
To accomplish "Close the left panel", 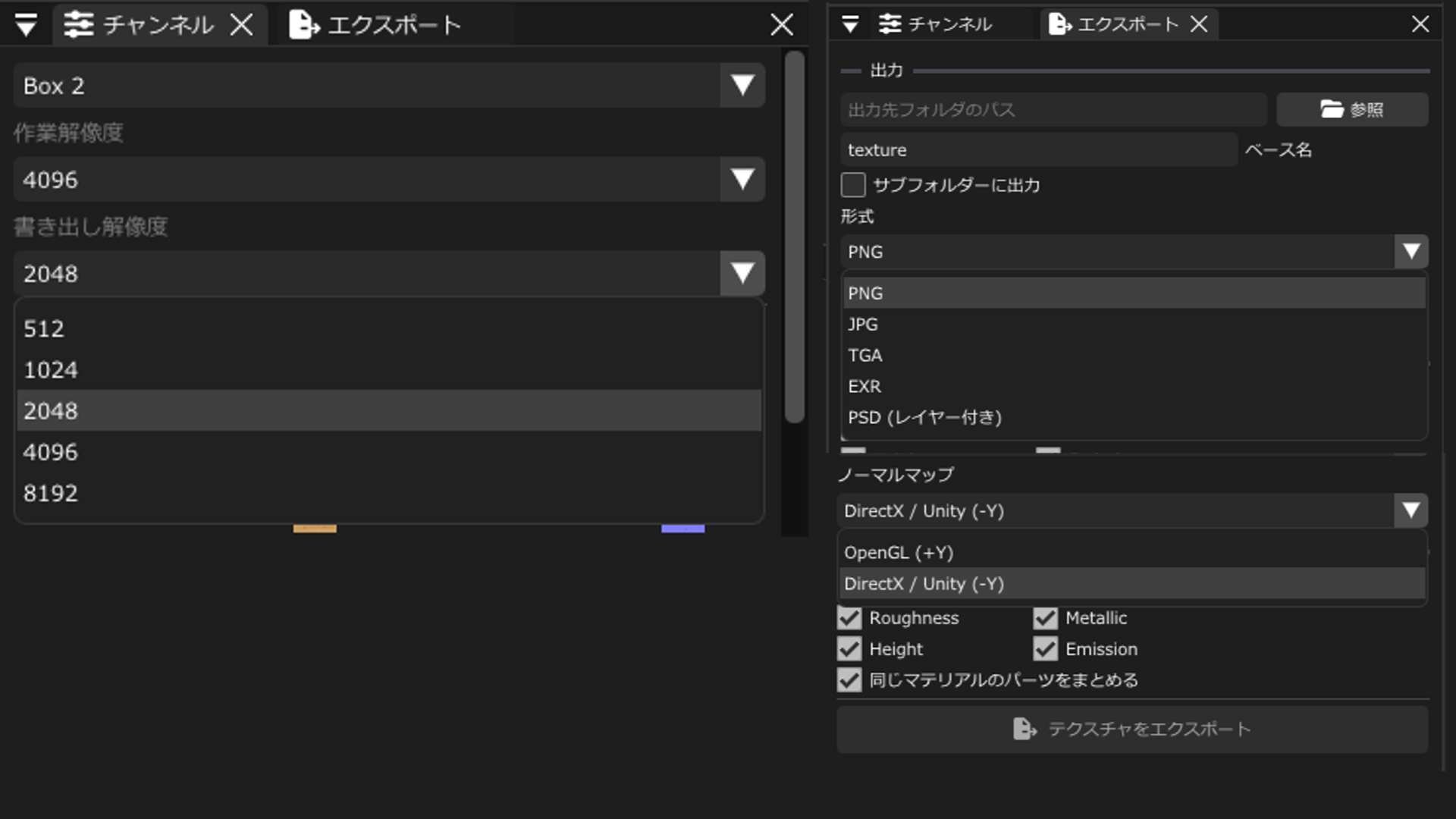I will pos(782,25).
